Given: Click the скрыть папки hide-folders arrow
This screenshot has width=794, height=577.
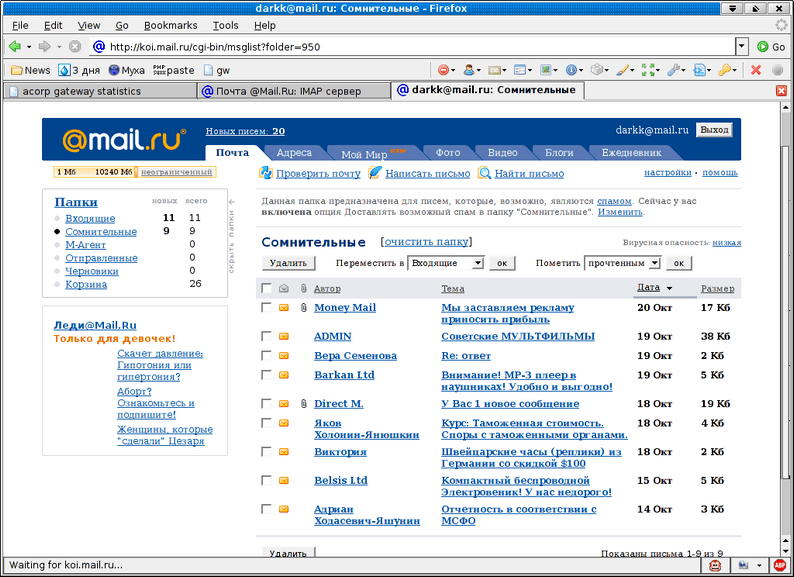Looking at the screenshot, I should [232, 202].
